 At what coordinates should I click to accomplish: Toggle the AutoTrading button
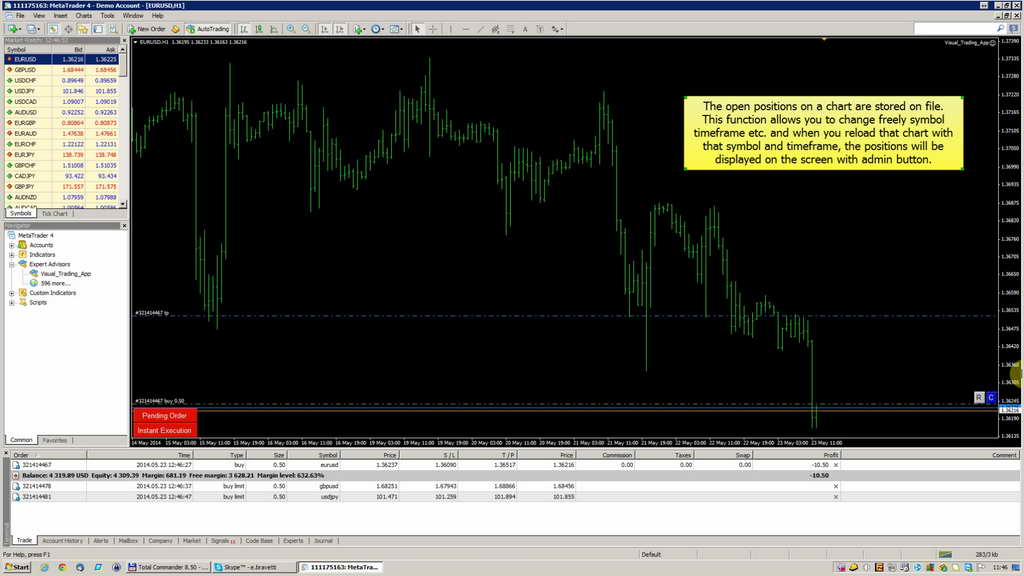tap(208, 29)
